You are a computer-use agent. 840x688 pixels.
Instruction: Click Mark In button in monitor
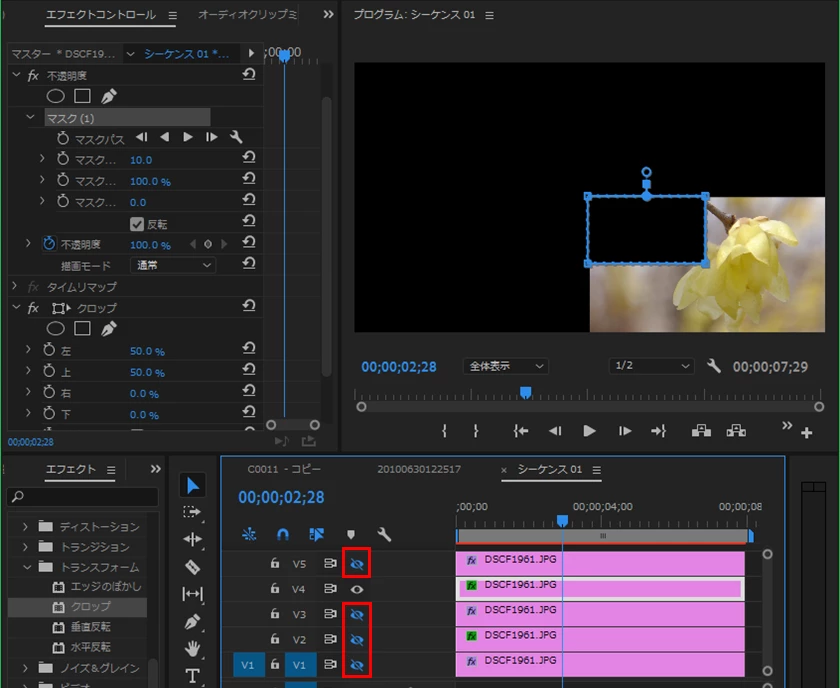(444, 431)
